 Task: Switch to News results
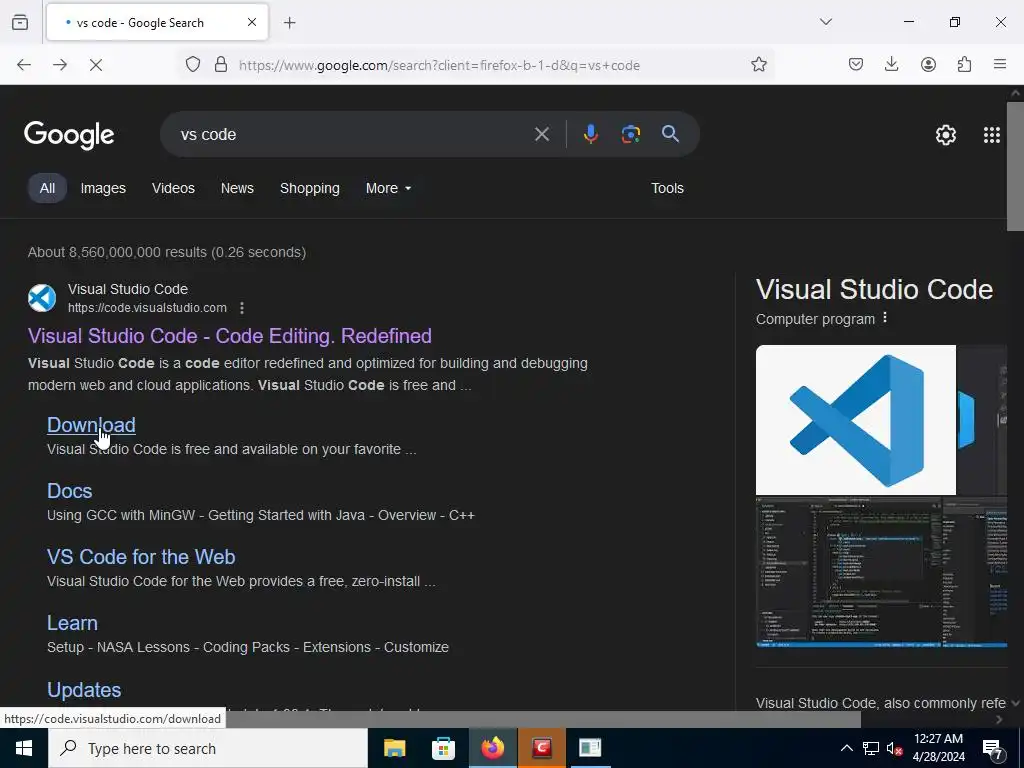(x=237, y=188)
